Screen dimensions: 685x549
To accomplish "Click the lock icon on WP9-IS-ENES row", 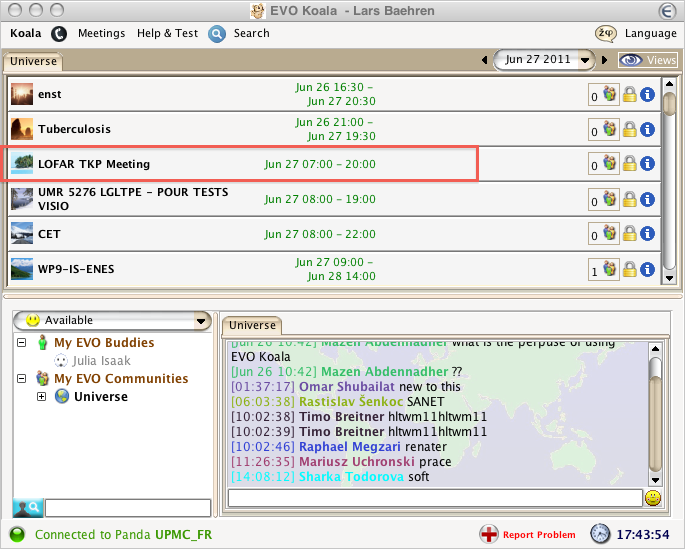I will coord(630,269).
